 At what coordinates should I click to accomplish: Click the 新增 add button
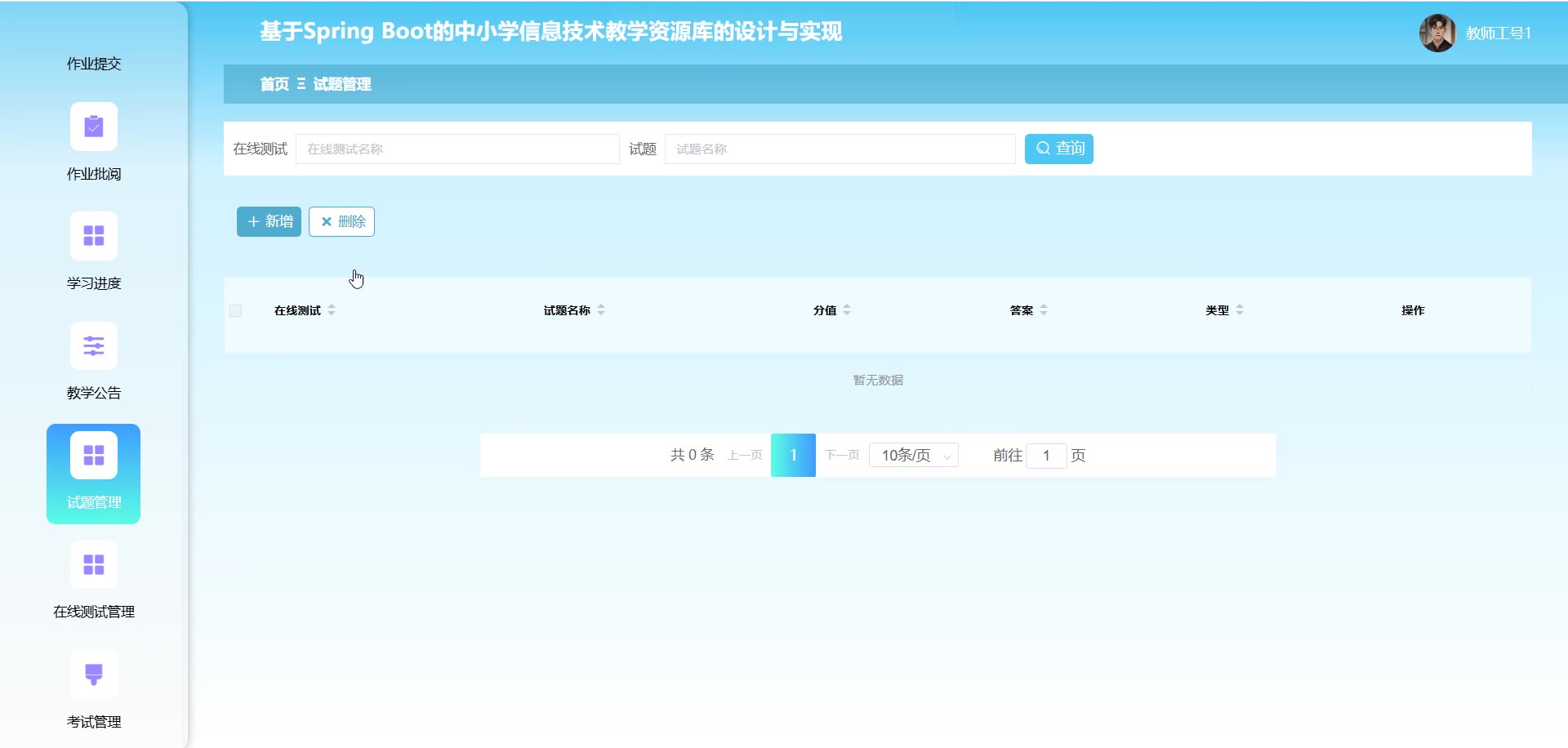(269, 222)
